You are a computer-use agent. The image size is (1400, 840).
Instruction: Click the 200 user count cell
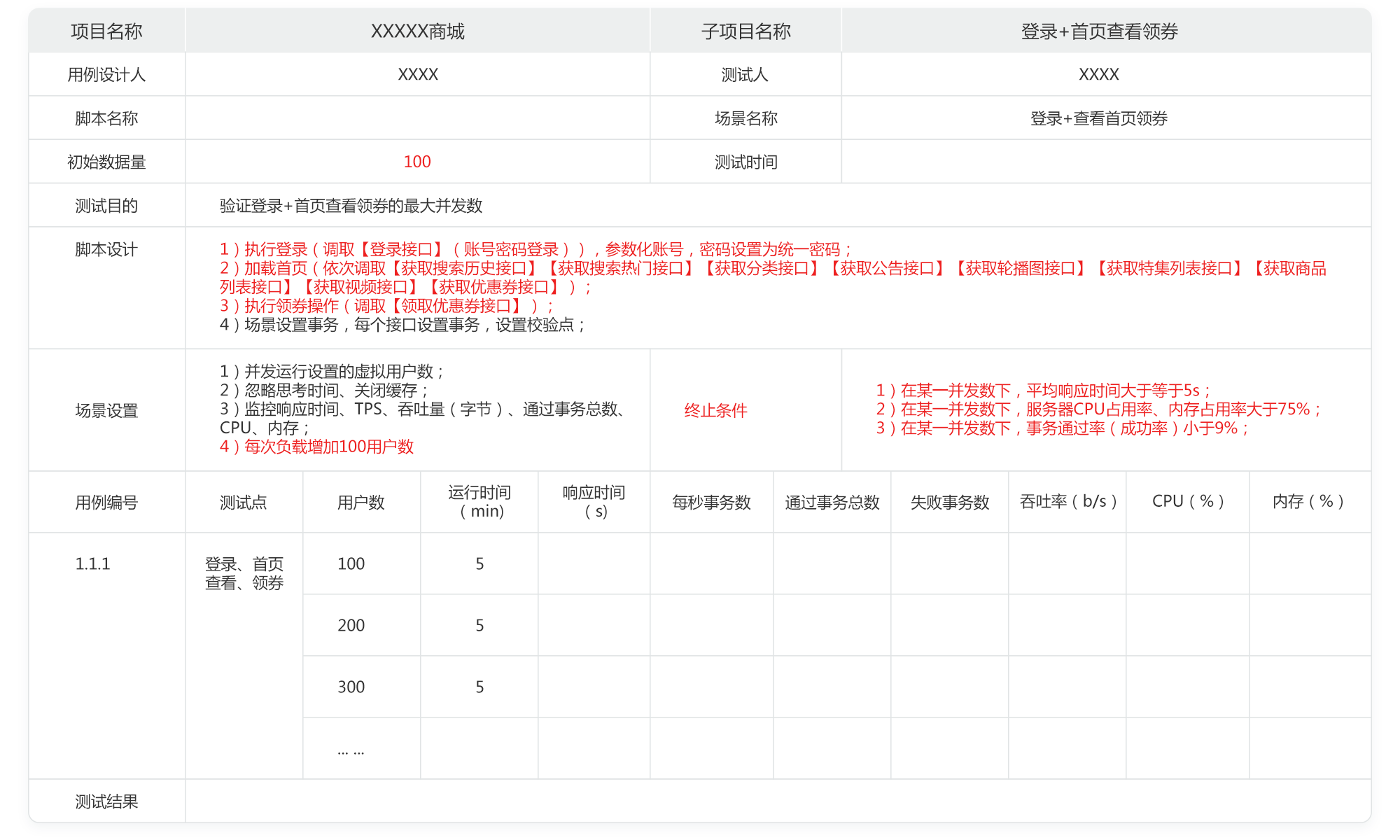[351, 626]
